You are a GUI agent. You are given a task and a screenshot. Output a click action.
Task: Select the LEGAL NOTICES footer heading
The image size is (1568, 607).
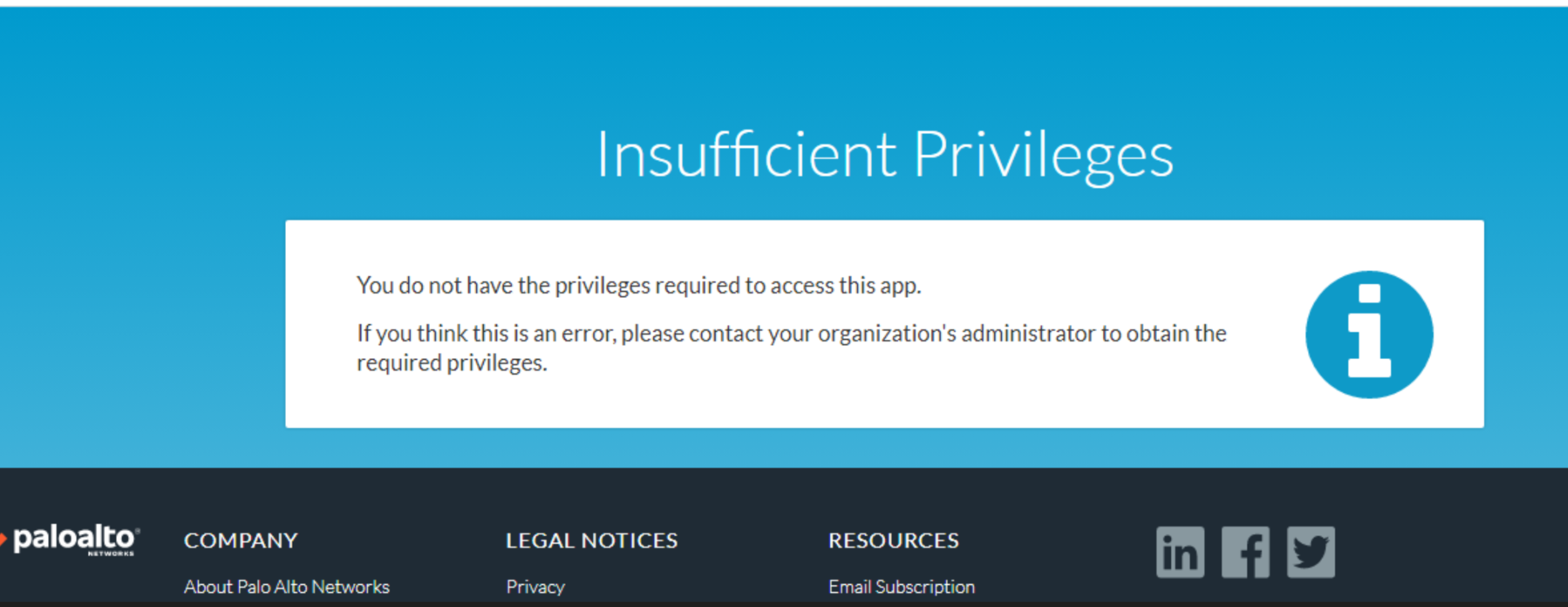pyautogui.click(x=591, y=540)
